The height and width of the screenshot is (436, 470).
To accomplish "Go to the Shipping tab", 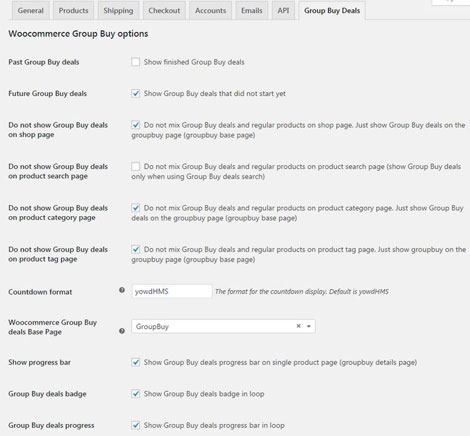I will (118, 11).
